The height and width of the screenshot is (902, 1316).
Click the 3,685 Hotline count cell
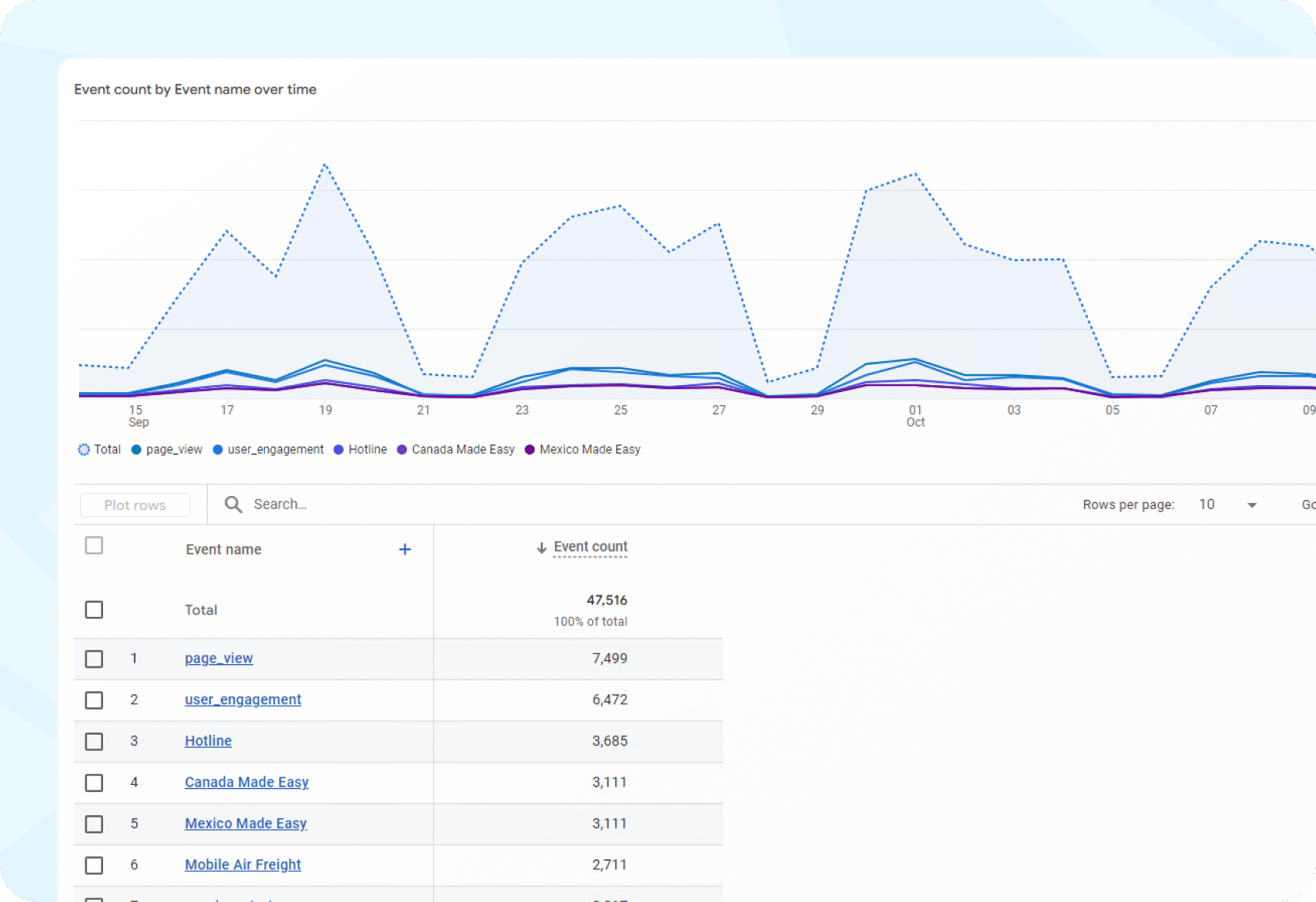click(x=610, y=741)
